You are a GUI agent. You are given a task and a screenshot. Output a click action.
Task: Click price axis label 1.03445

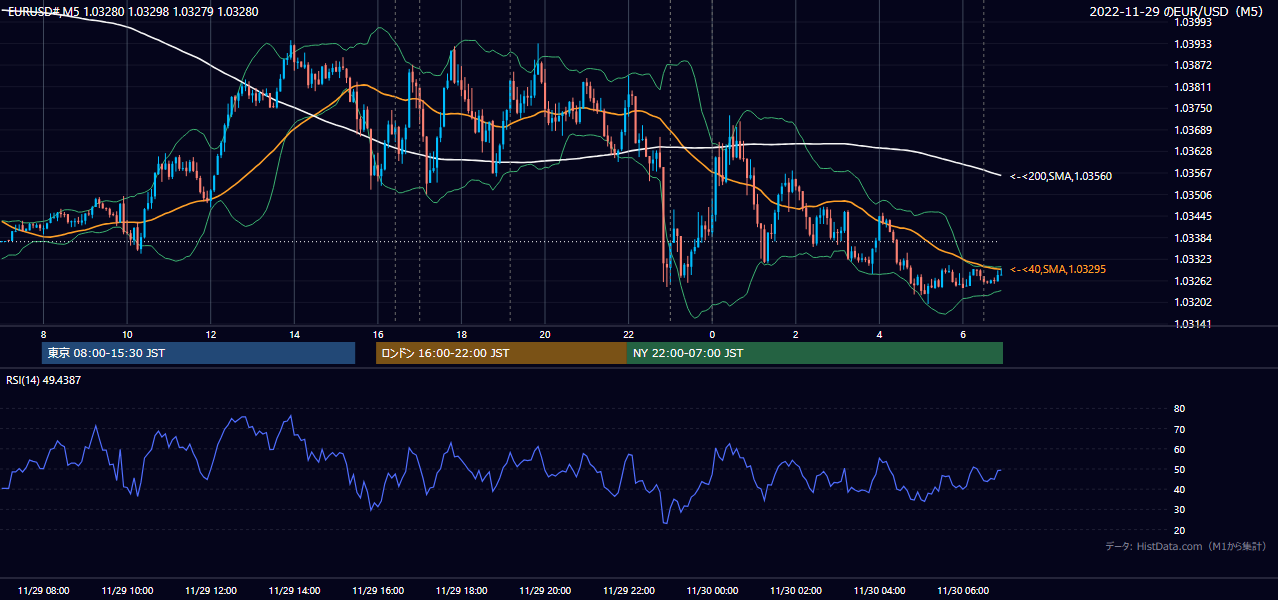[1193, 216]
